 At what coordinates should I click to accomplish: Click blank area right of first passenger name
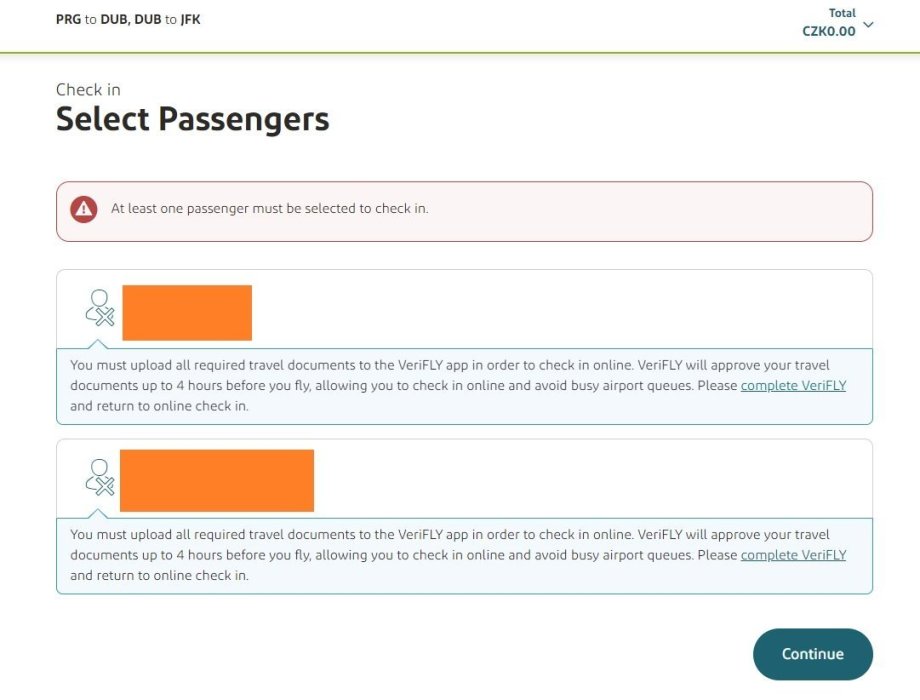coord(560,310)
